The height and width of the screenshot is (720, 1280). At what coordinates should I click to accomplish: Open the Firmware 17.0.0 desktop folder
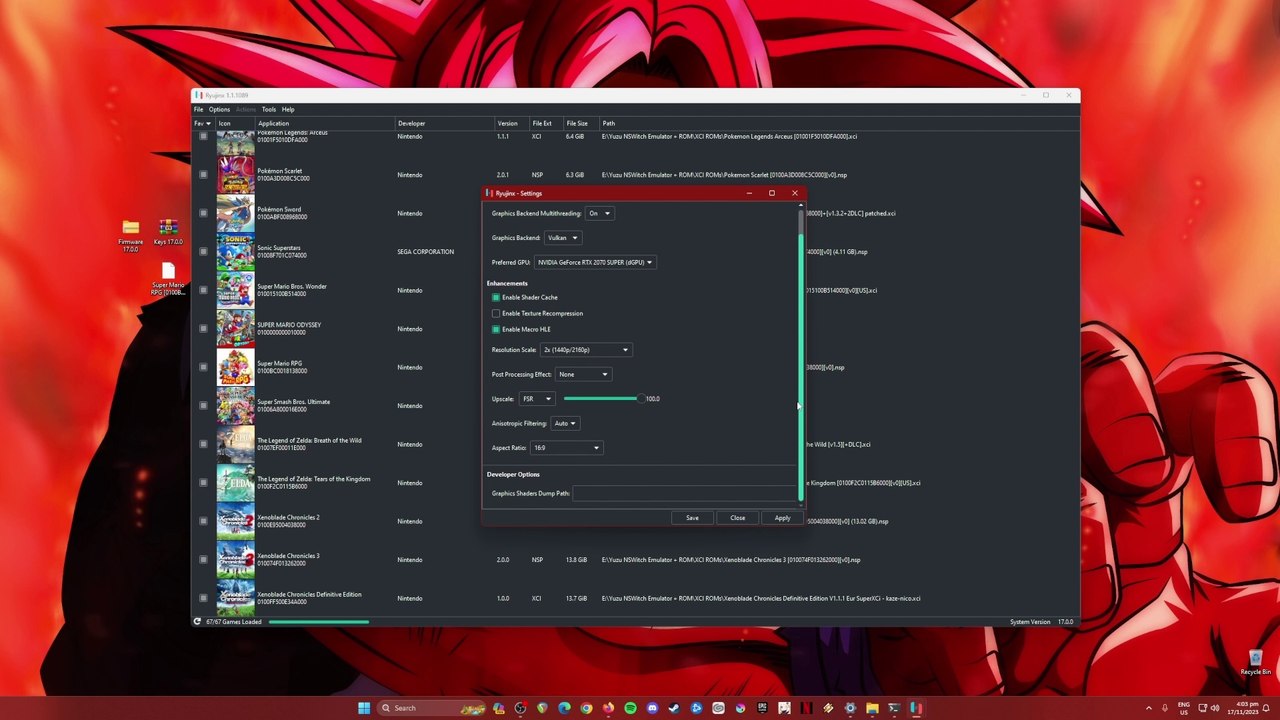click(x=131, y=235)
